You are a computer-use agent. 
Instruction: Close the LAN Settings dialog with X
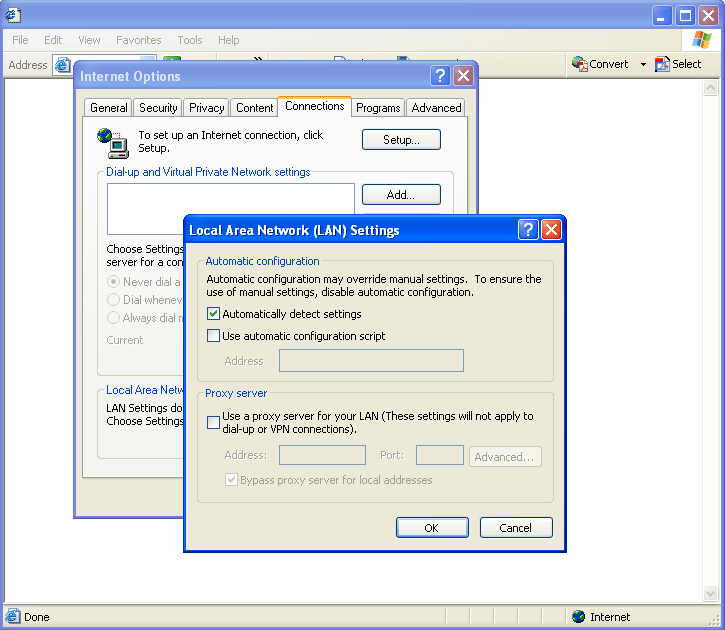click(x=551, y=230)
